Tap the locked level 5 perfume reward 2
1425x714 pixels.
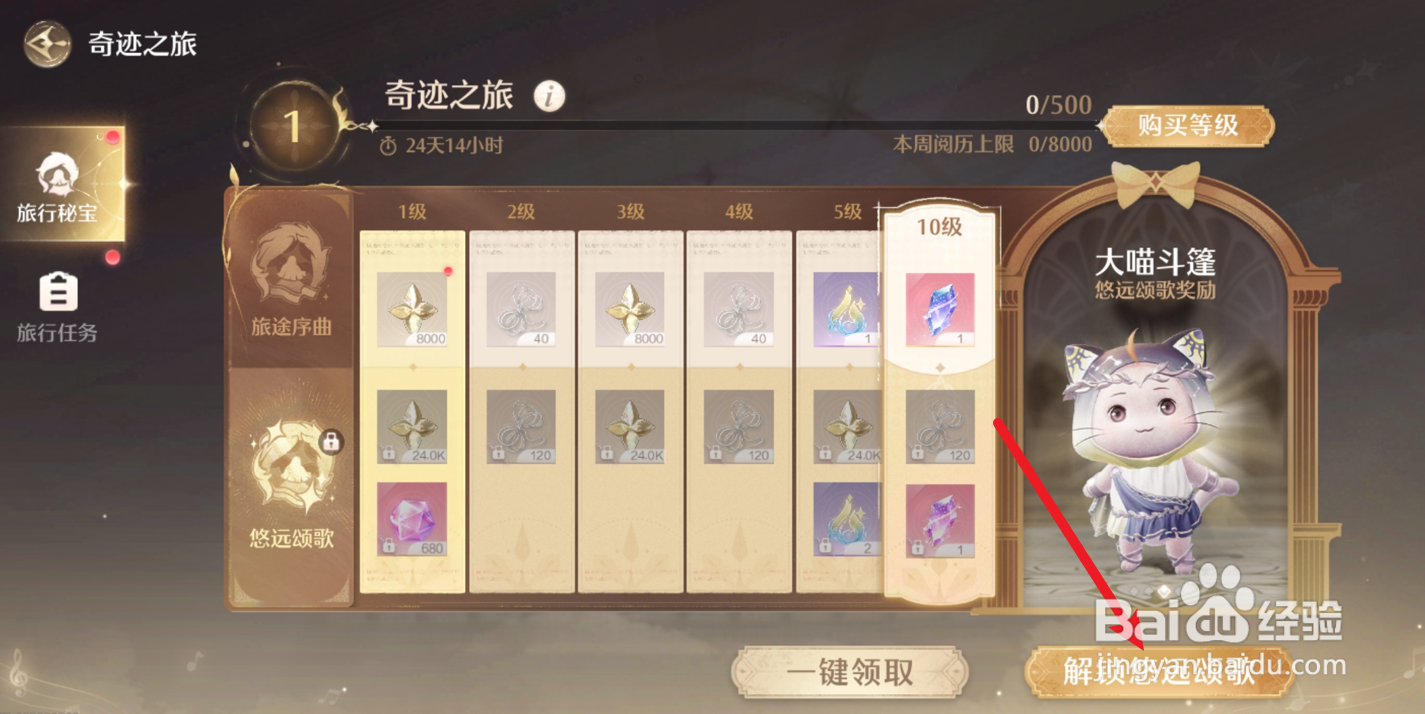pos(847,519)
